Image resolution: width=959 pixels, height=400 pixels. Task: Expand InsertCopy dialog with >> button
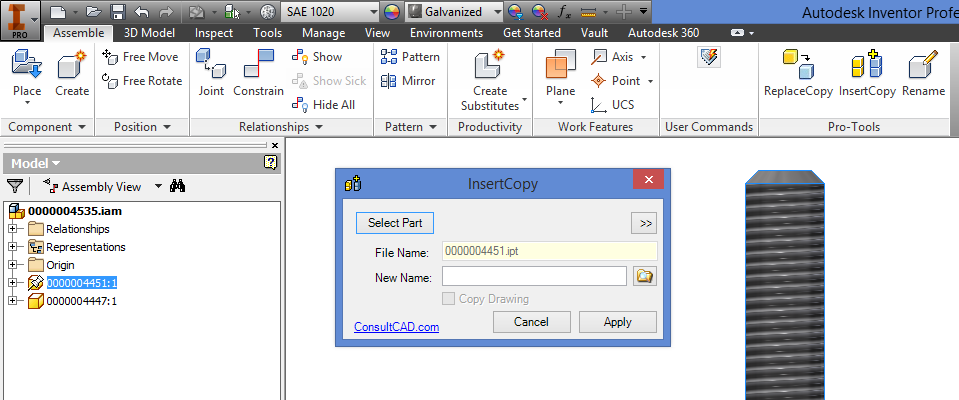[644, 223]
